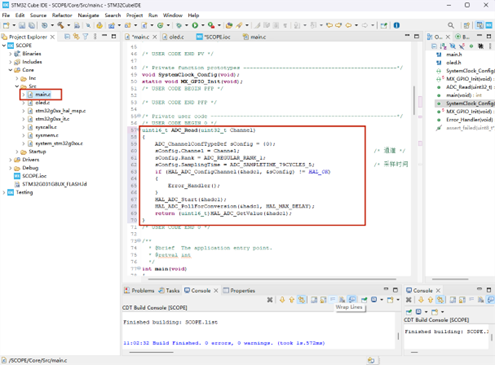Expand the Drivers folder
Viewport: 495px width, 365px height.
[x=10, y=160]
